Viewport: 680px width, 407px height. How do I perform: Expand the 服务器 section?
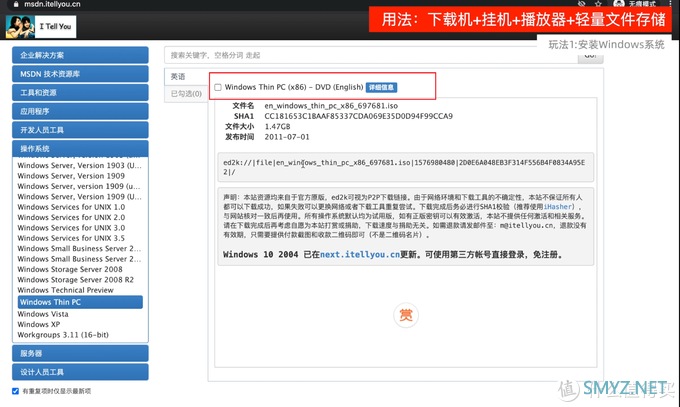click(x=80, y=353)
